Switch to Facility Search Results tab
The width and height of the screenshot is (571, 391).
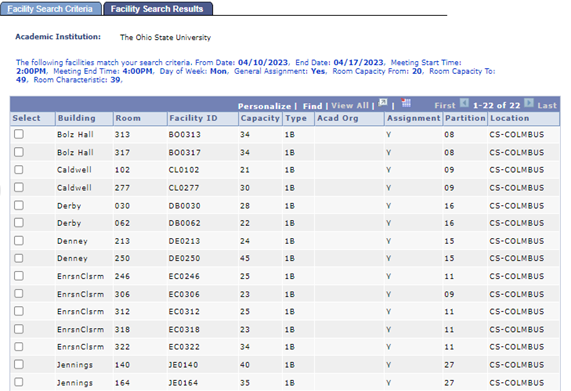157,9
